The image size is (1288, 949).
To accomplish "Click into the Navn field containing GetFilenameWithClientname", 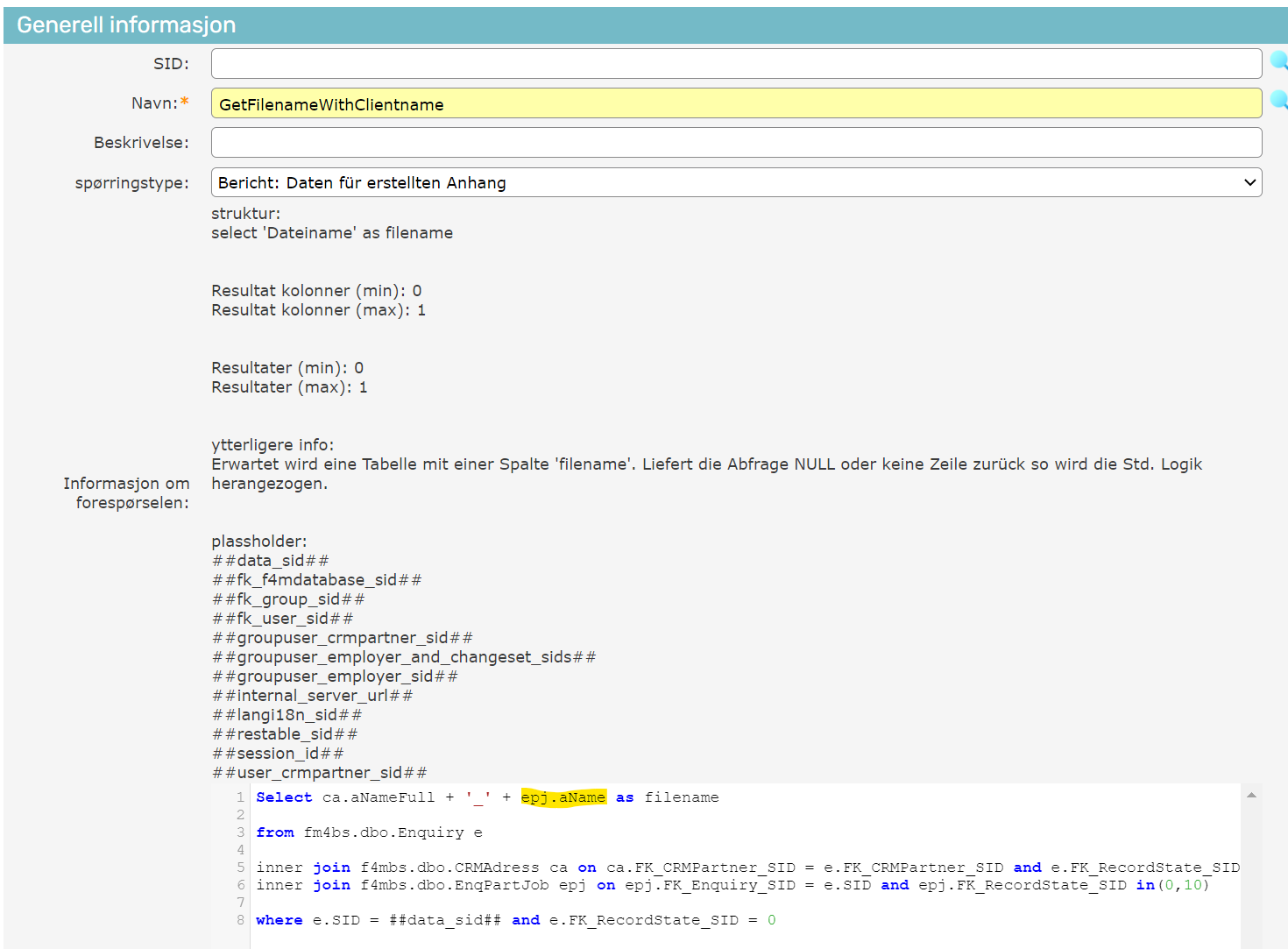I will [x=736, y=104].
